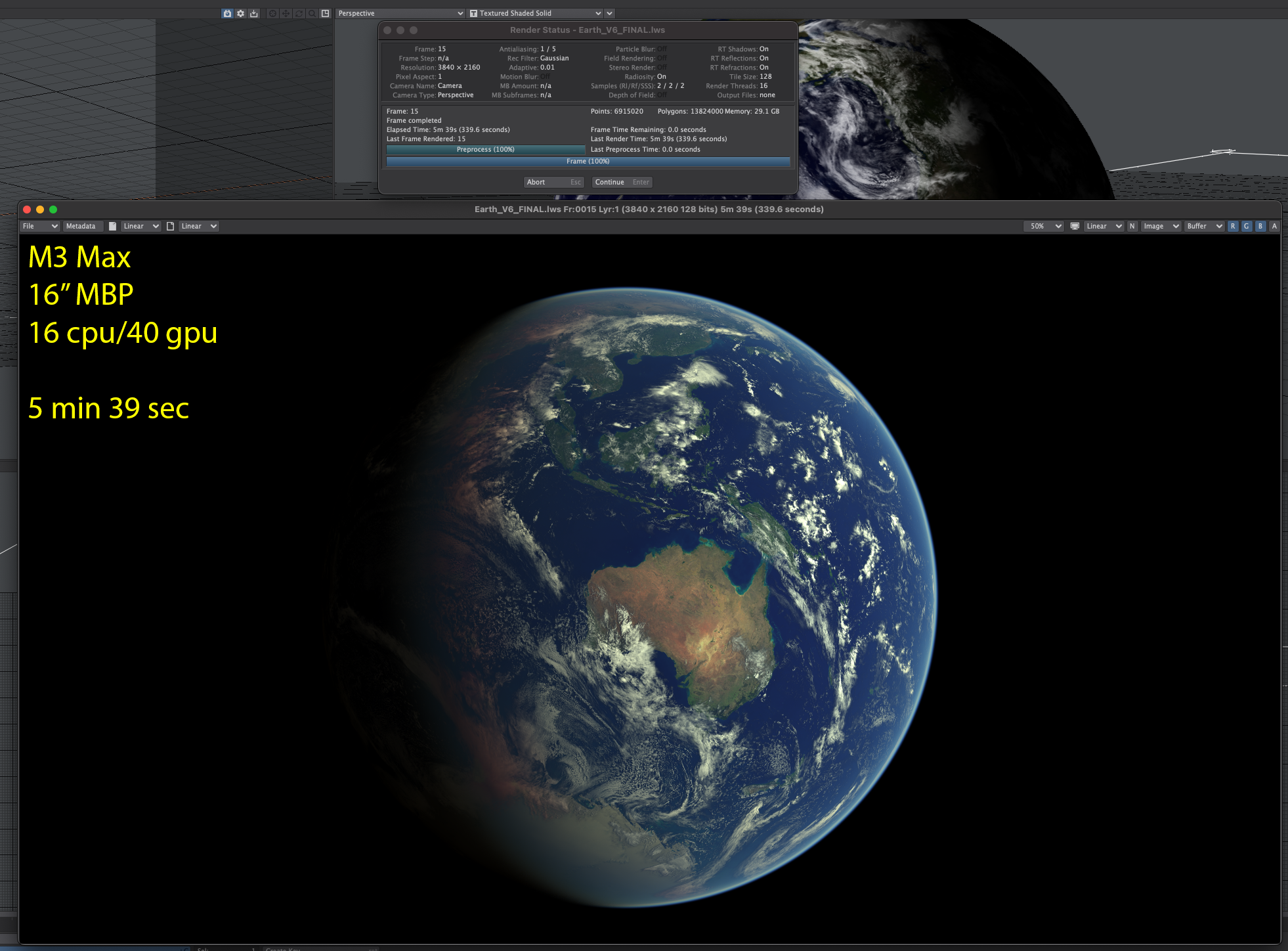
Task: Click the camera snapshot icon in viewport toolbar
Action: (x=227, y=13)
